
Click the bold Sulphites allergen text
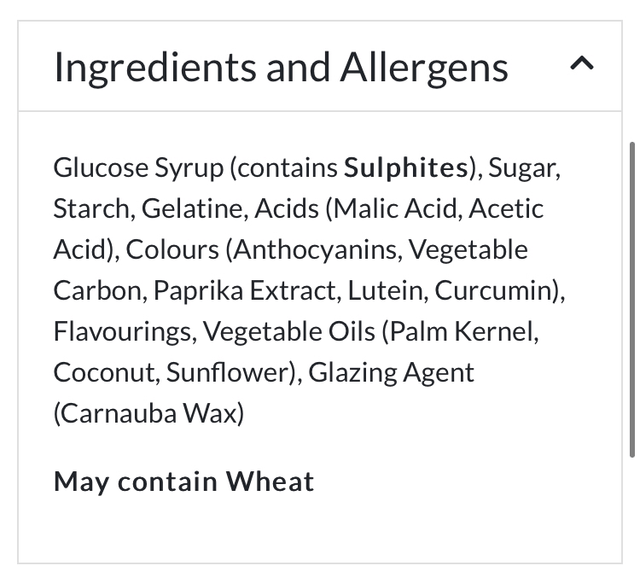coord(406,167)
